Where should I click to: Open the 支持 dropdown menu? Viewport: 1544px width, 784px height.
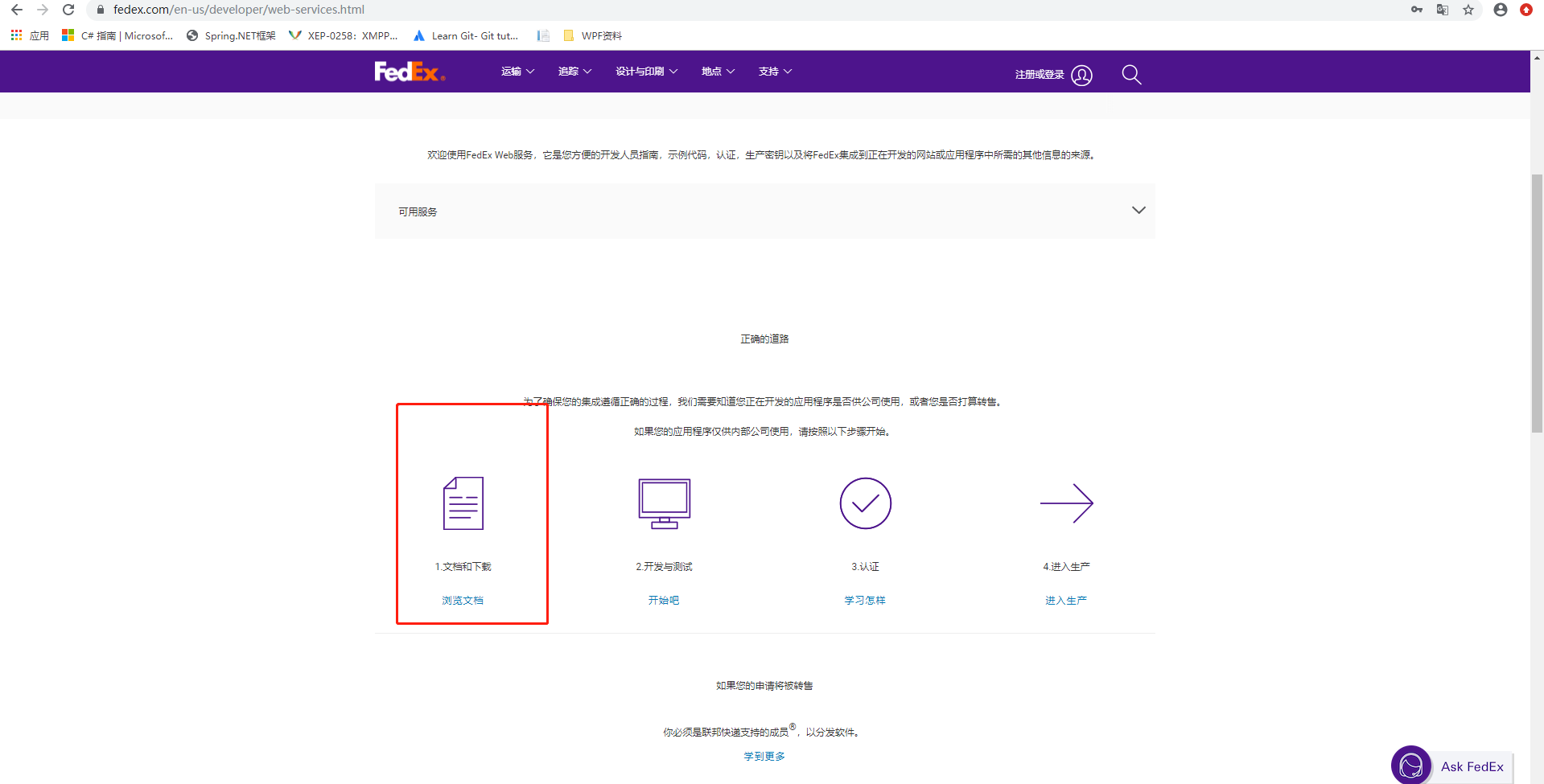(x=774, y=71)
